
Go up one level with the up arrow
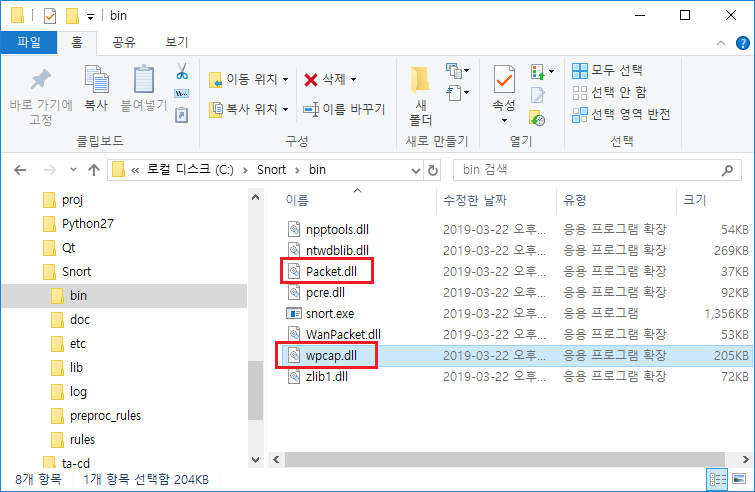coord(94,169)
